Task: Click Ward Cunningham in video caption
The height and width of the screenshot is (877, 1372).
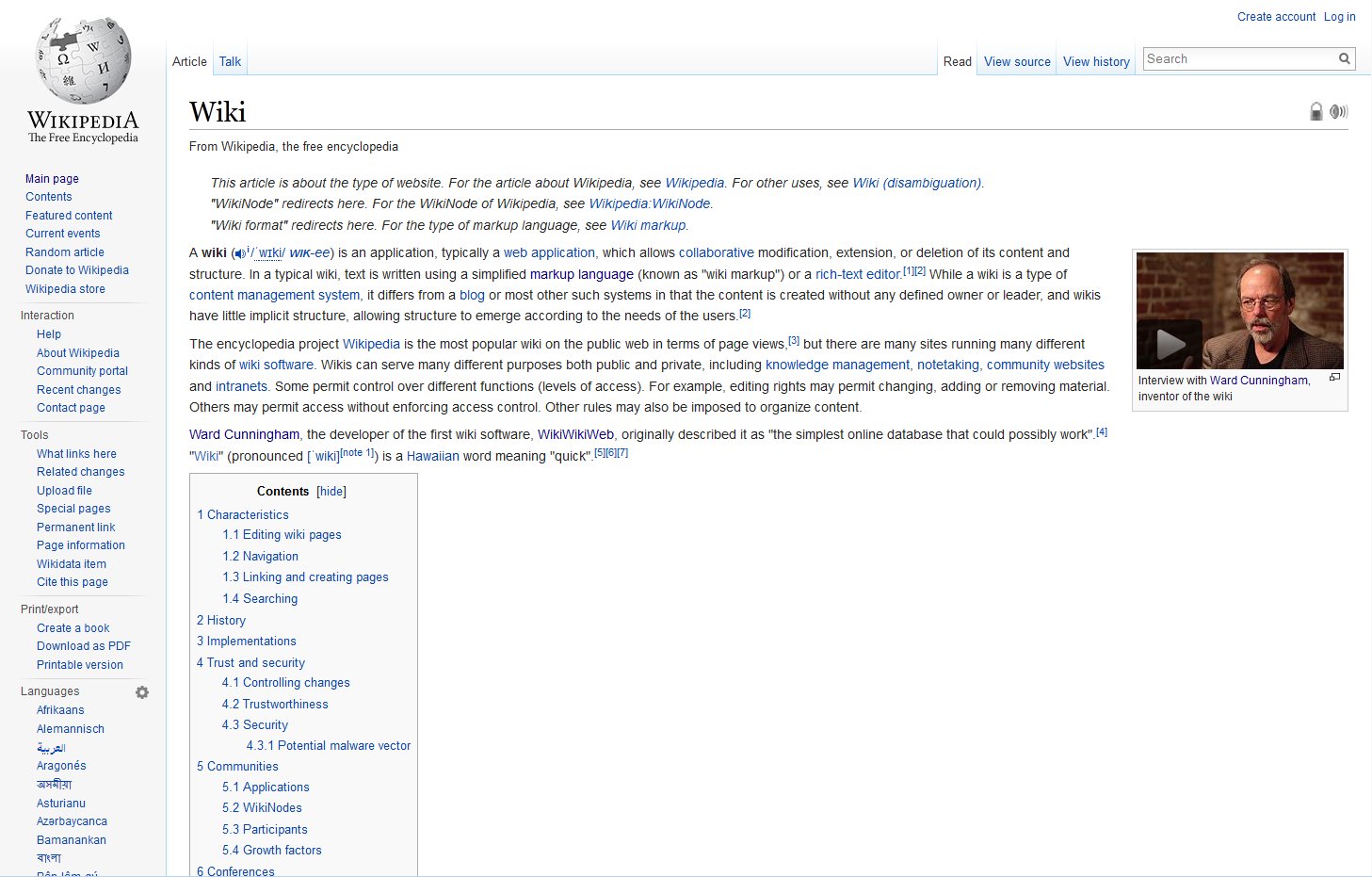Action: coord(1259,381)
